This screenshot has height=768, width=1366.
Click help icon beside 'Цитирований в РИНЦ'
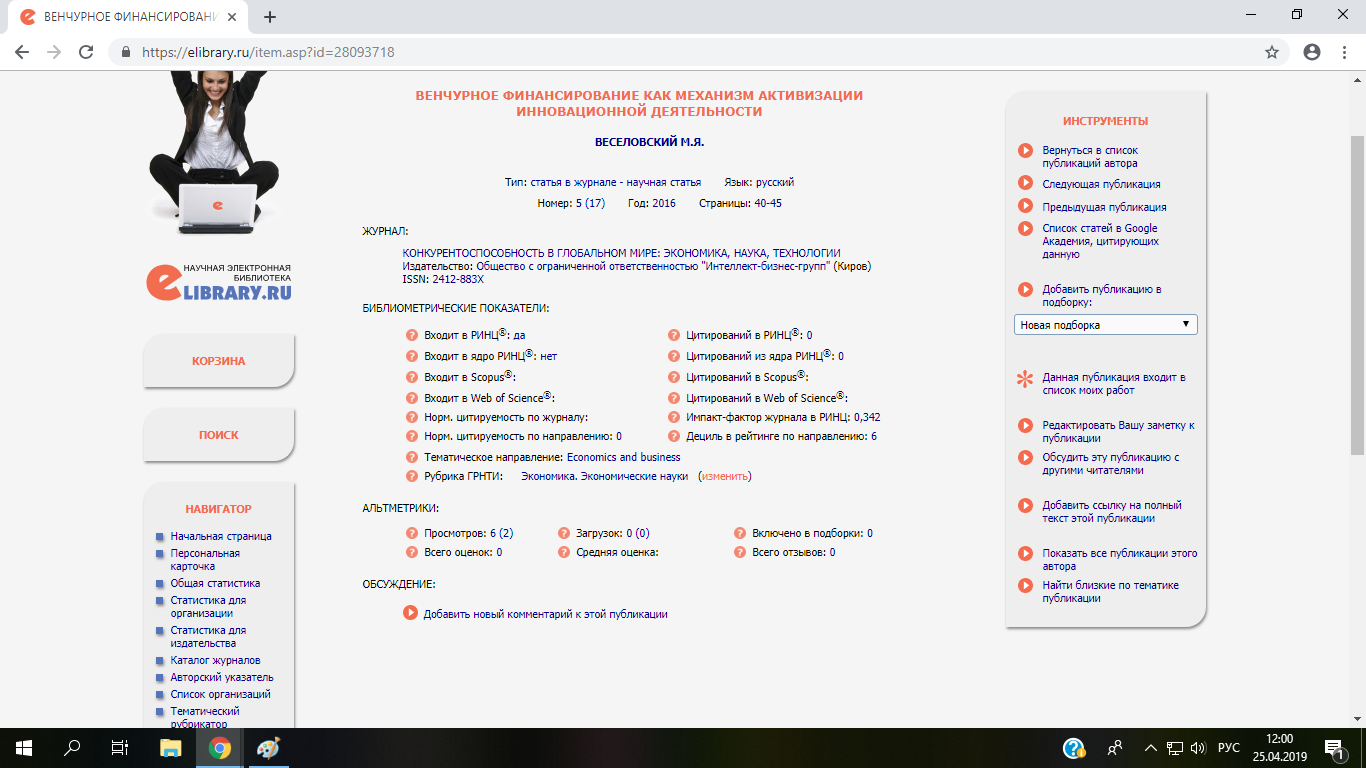[x=673, y=336]
